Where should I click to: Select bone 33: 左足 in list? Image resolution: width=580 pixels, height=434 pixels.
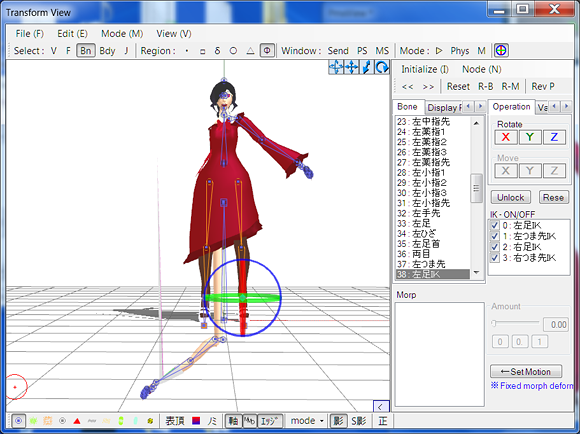tap(432, 223)
